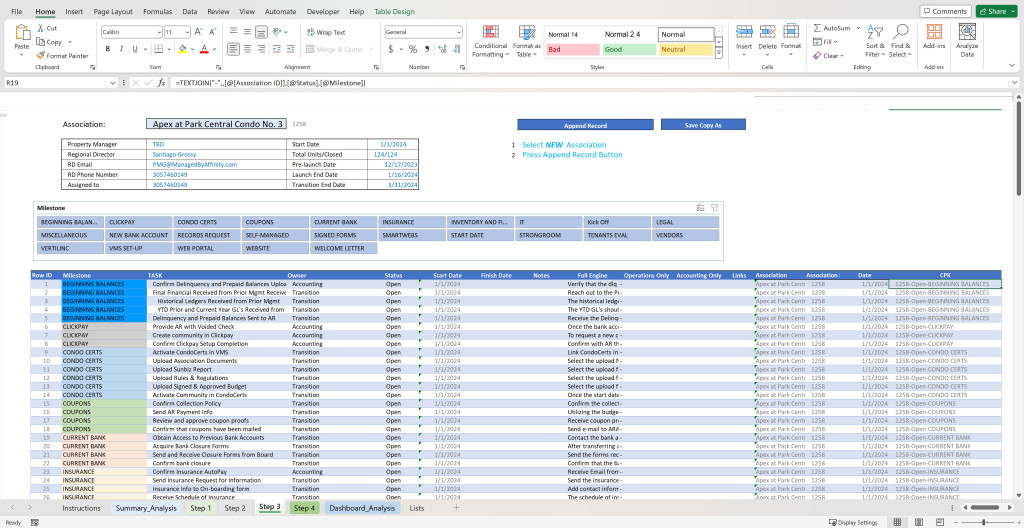Clear the Milestone slicer filter
The width and height of the screenshot is (1024, 528).
pyautogui.click(x=714, y=208)
